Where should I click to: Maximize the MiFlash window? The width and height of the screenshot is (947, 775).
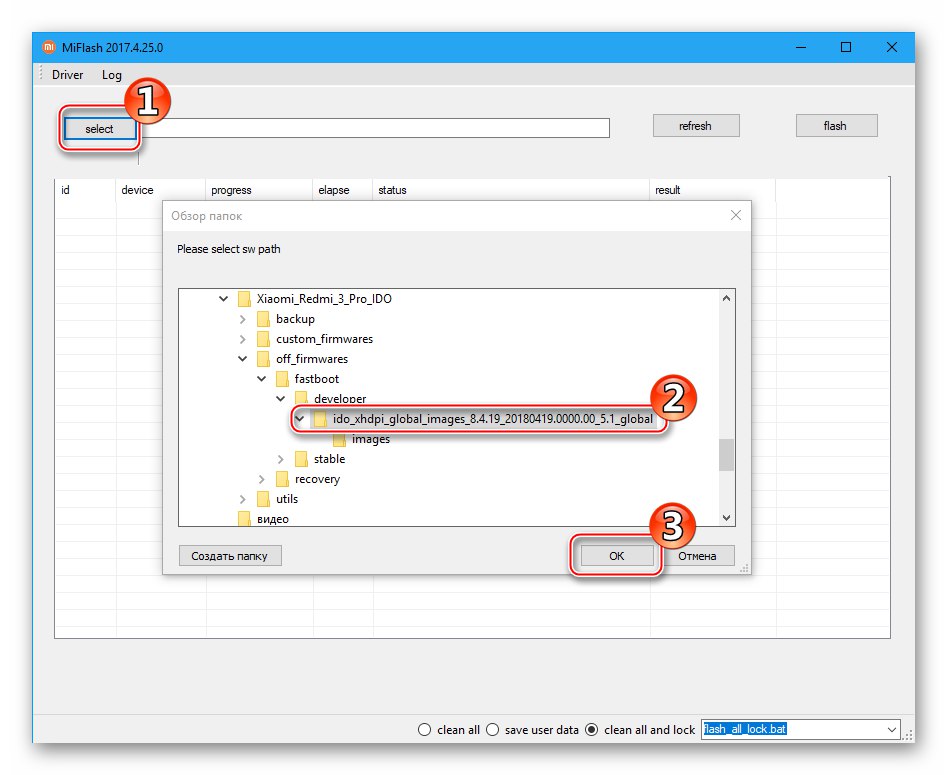point(846,47)
